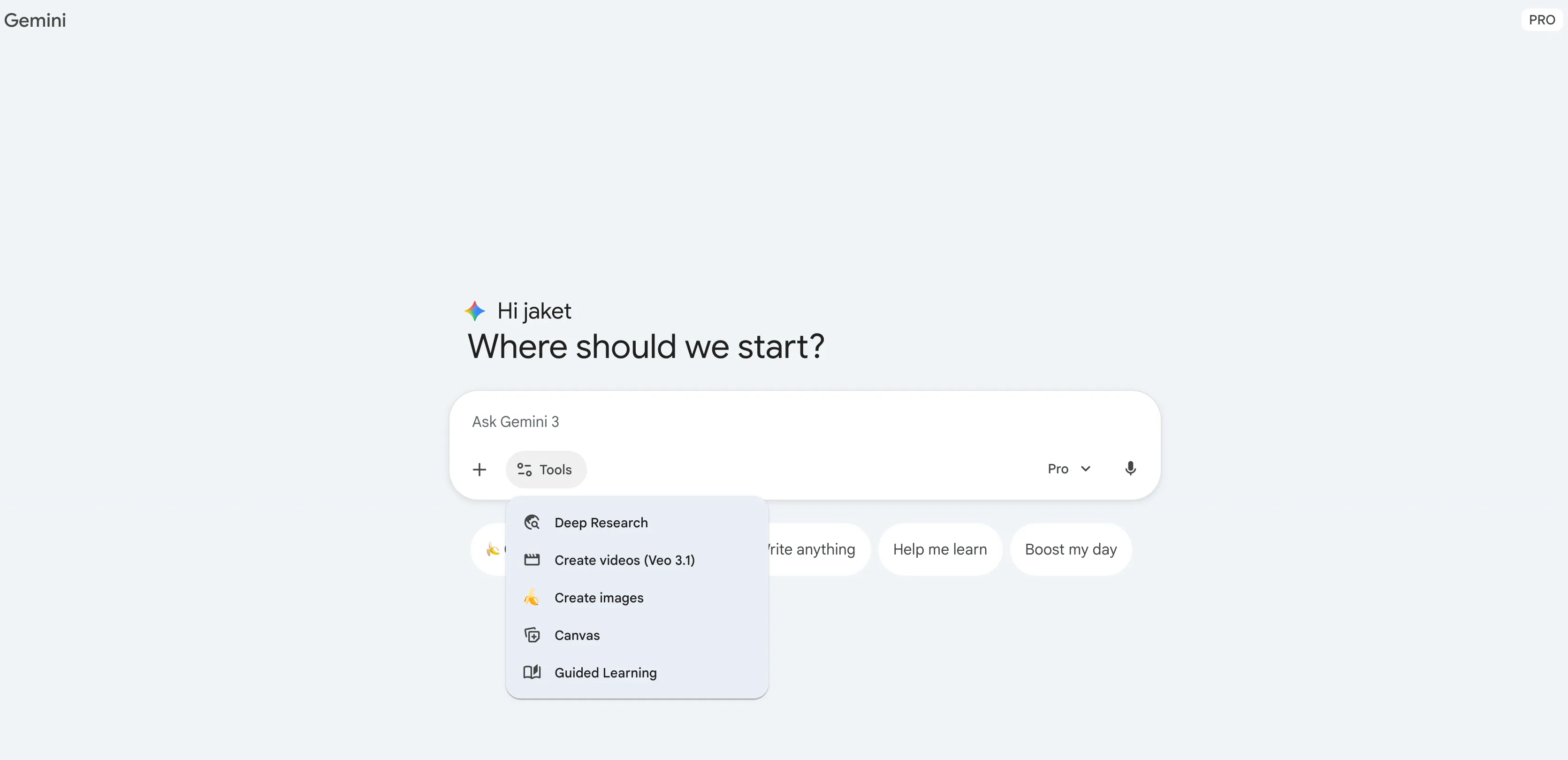1568x760 pixels.
Task: Click the Help me learn suggestion chip
Action: point(939,549)
